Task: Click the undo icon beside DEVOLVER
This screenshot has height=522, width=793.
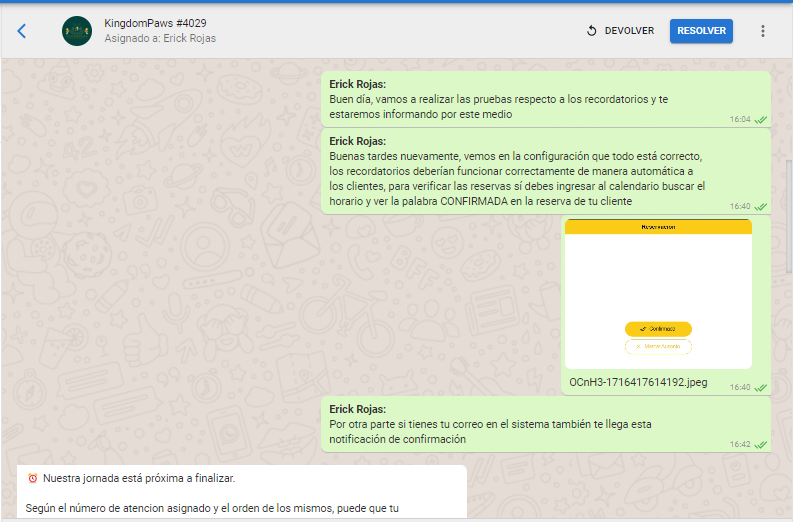Action: click(592, 31)
